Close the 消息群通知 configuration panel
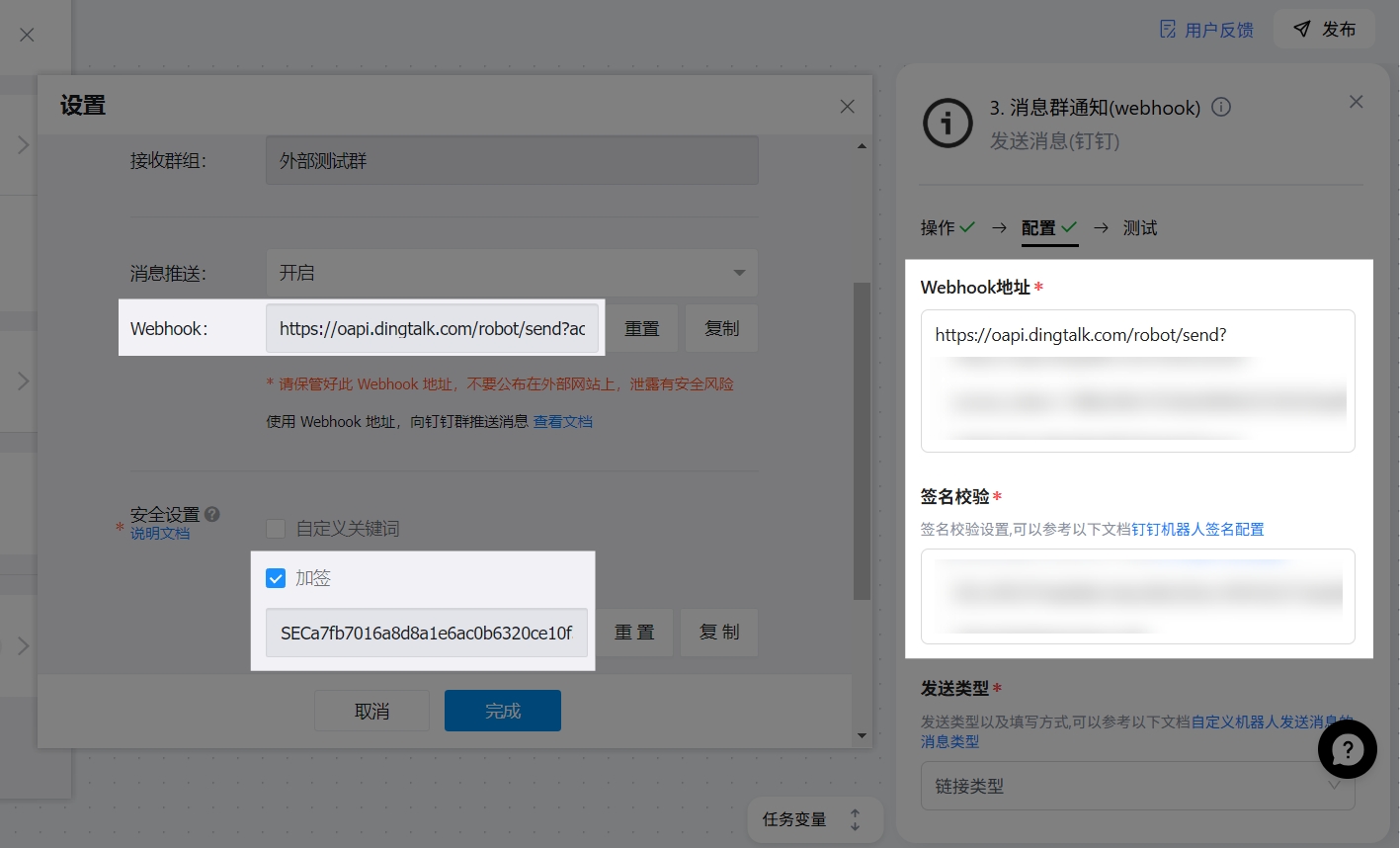The image size is (1400, 848). coord(1356,102)
